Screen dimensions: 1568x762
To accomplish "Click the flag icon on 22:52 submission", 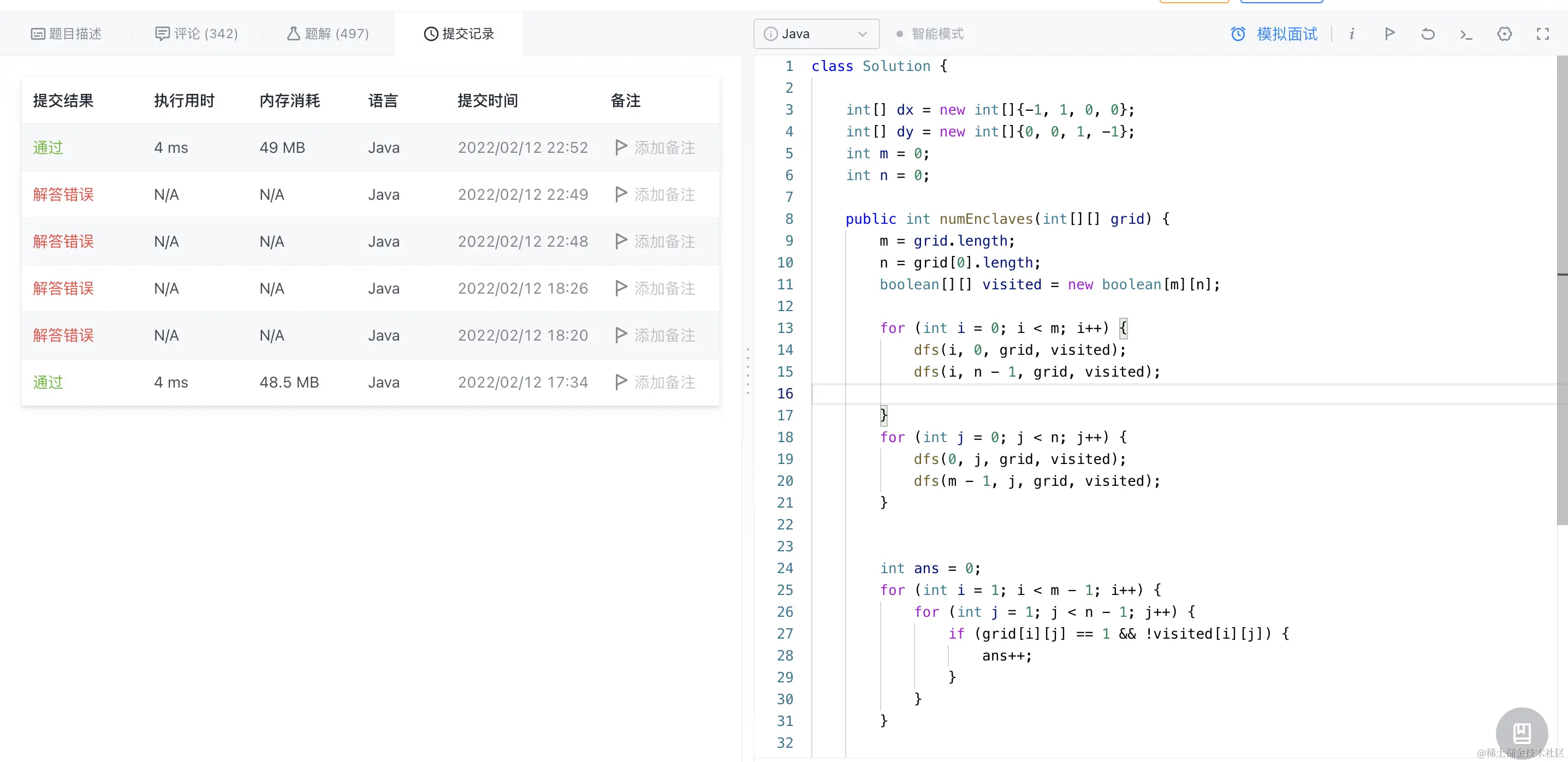I will (x=620, y=147).
